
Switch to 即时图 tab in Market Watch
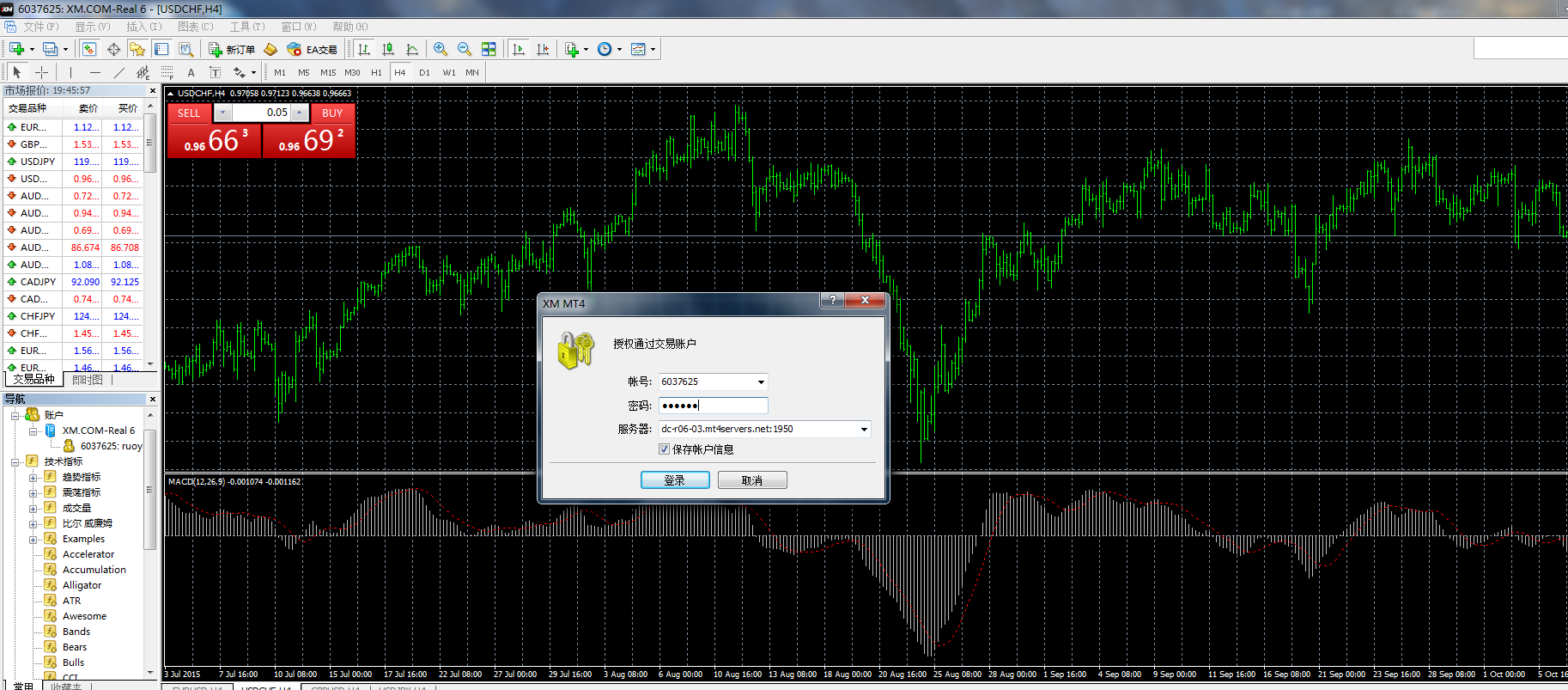pos(87,380)
